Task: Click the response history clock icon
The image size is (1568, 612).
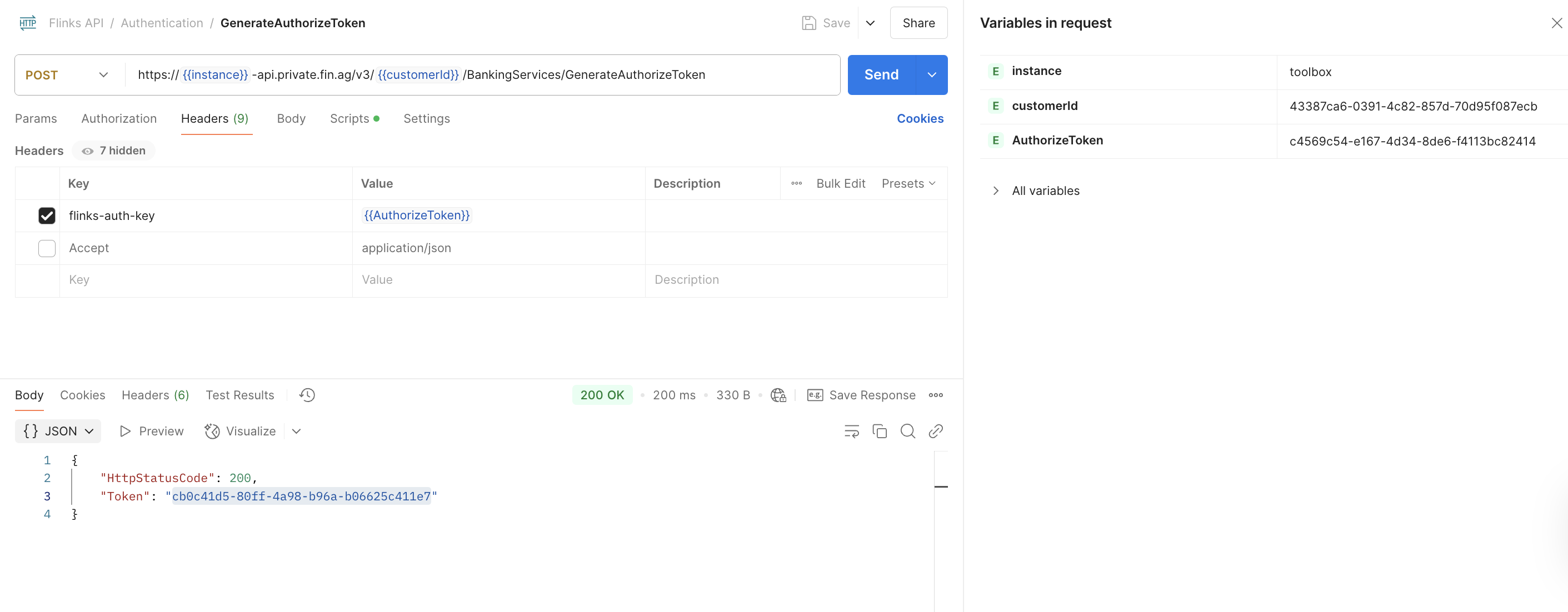Action: 307,395
